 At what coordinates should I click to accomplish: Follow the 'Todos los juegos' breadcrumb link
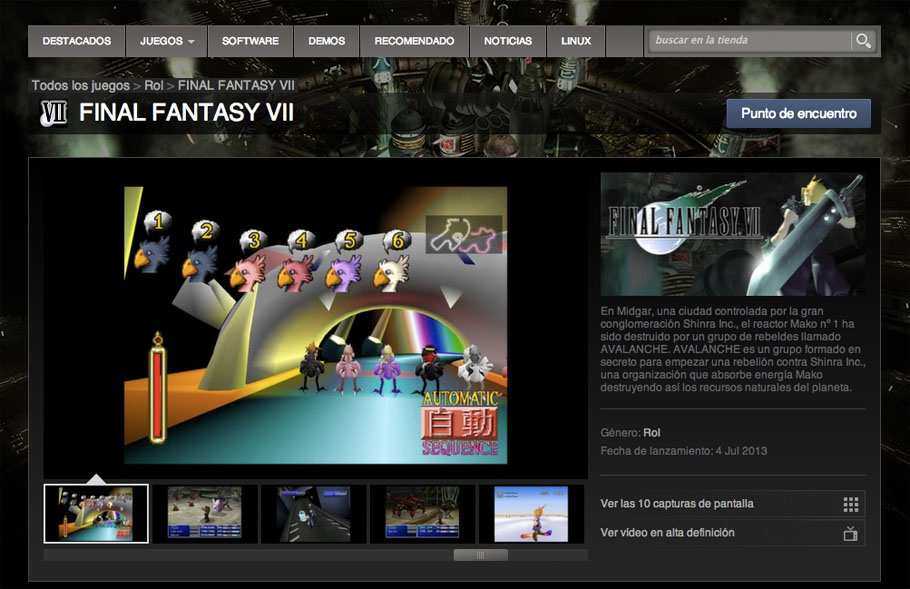(81, 85)
